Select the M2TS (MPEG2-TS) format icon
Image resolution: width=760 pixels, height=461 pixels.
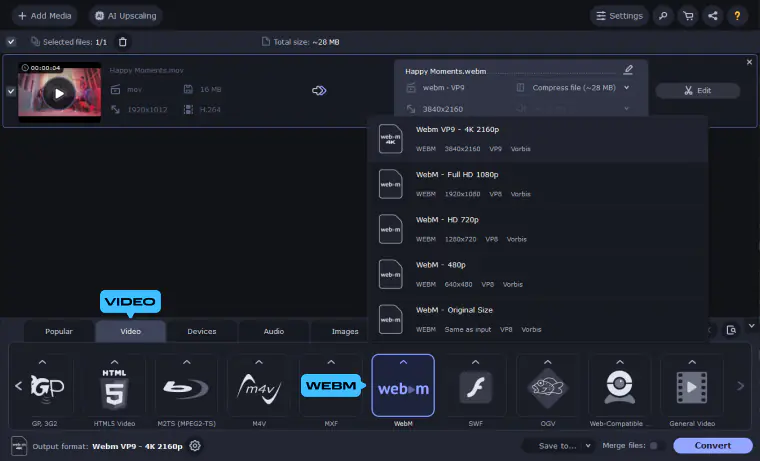187,391
